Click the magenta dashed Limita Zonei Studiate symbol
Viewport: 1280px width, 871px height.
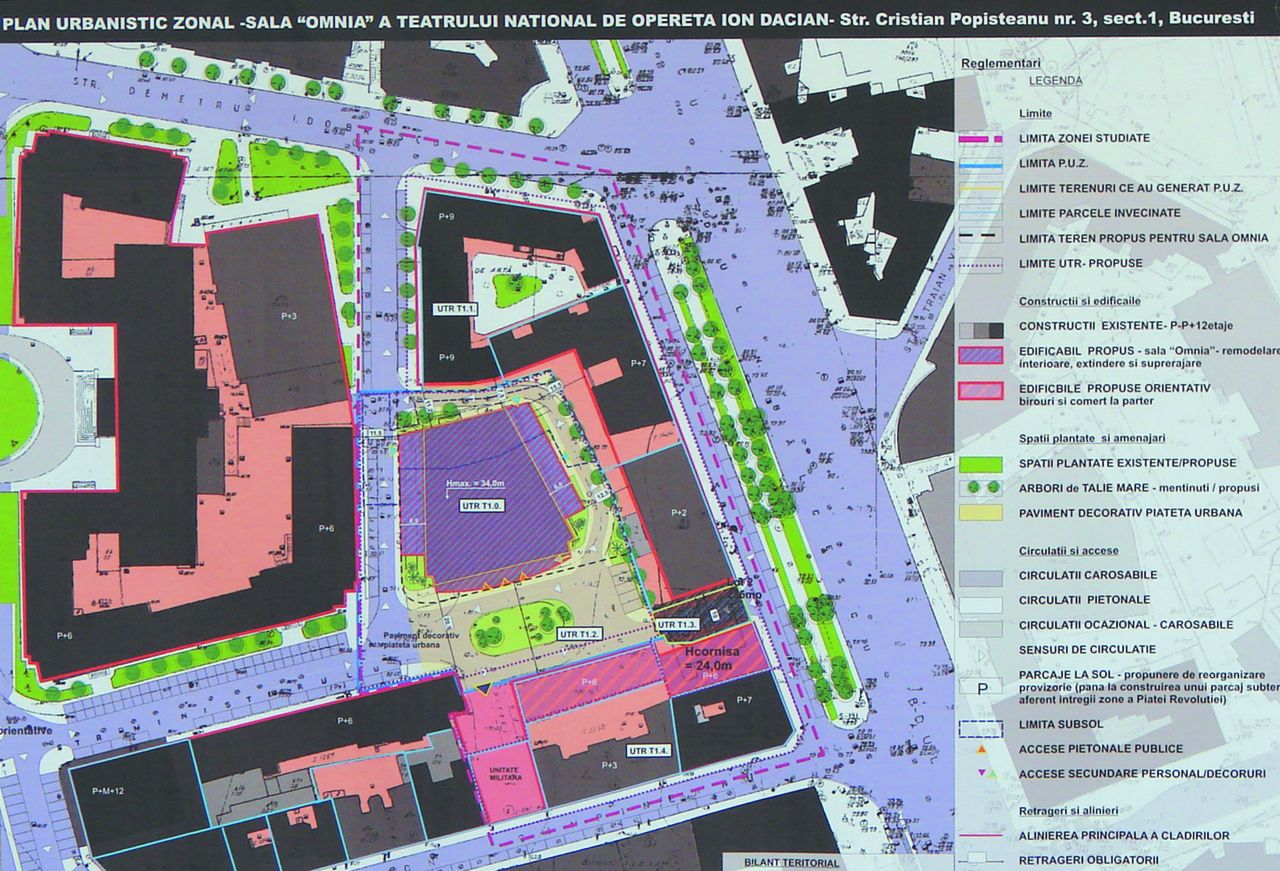point(981,139)
